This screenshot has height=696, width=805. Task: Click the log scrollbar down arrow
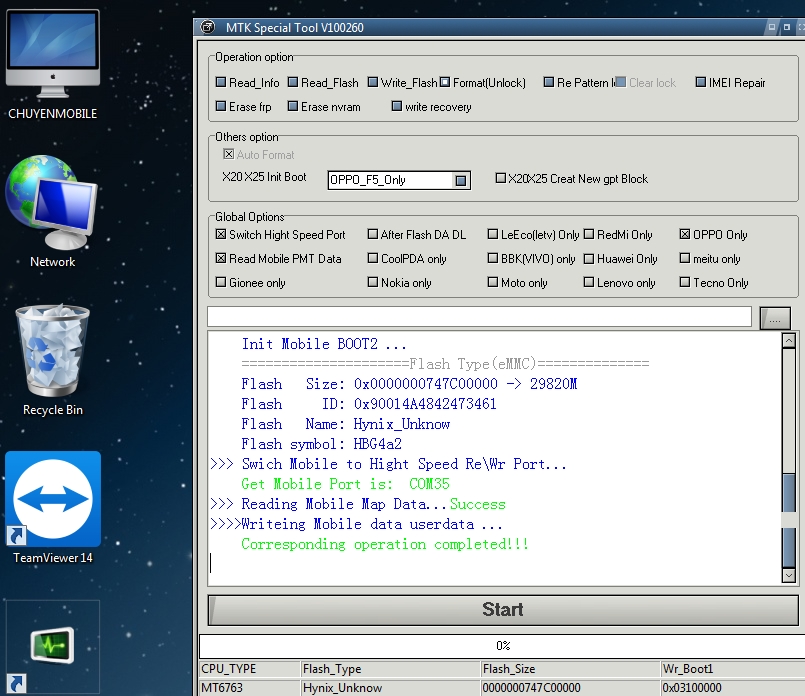click(x=789, y=575)
